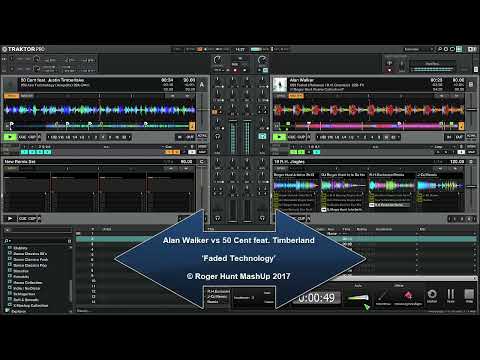Viewport: 480px width, 360px height.
Task: Open Deck C letter menu
Action: 202,162
